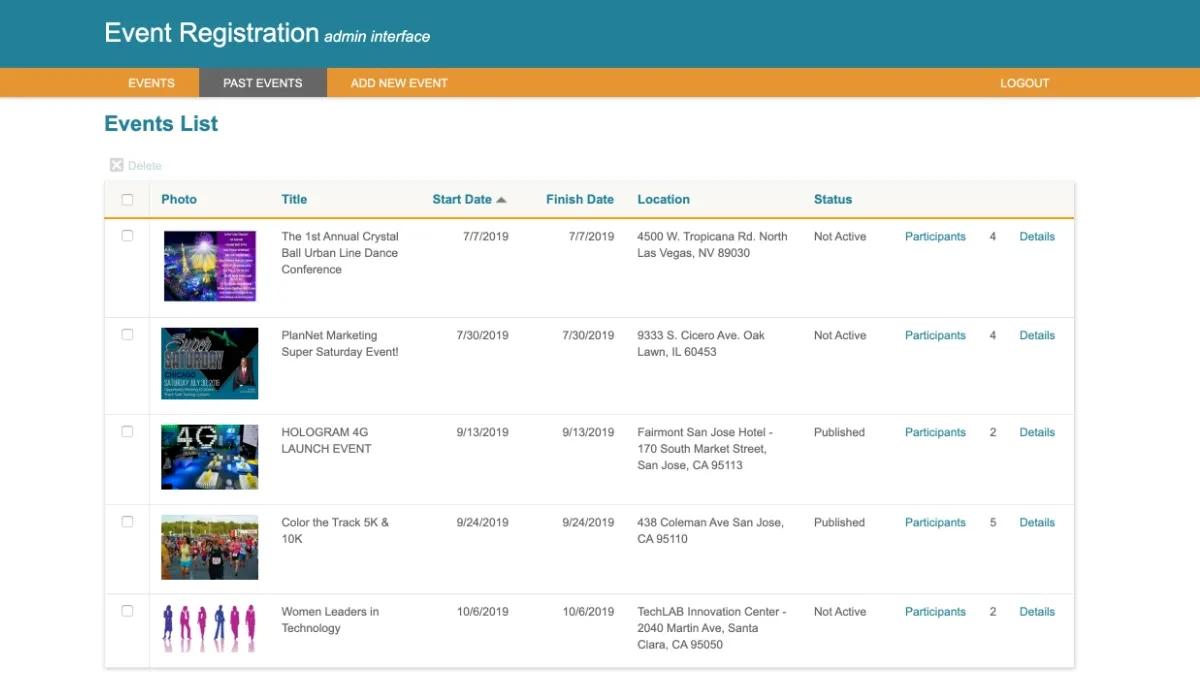Click the Start Date sort arrow
The image size is (1200, 675).
(502, 200)
